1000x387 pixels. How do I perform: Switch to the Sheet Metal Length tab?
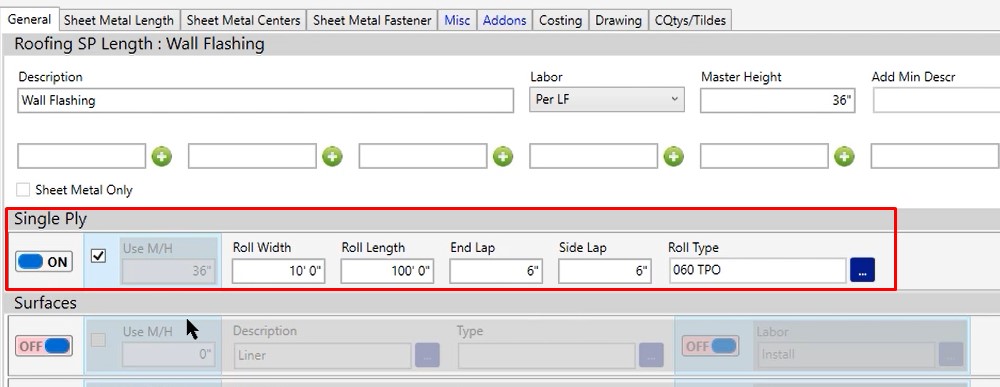point(119,20)
